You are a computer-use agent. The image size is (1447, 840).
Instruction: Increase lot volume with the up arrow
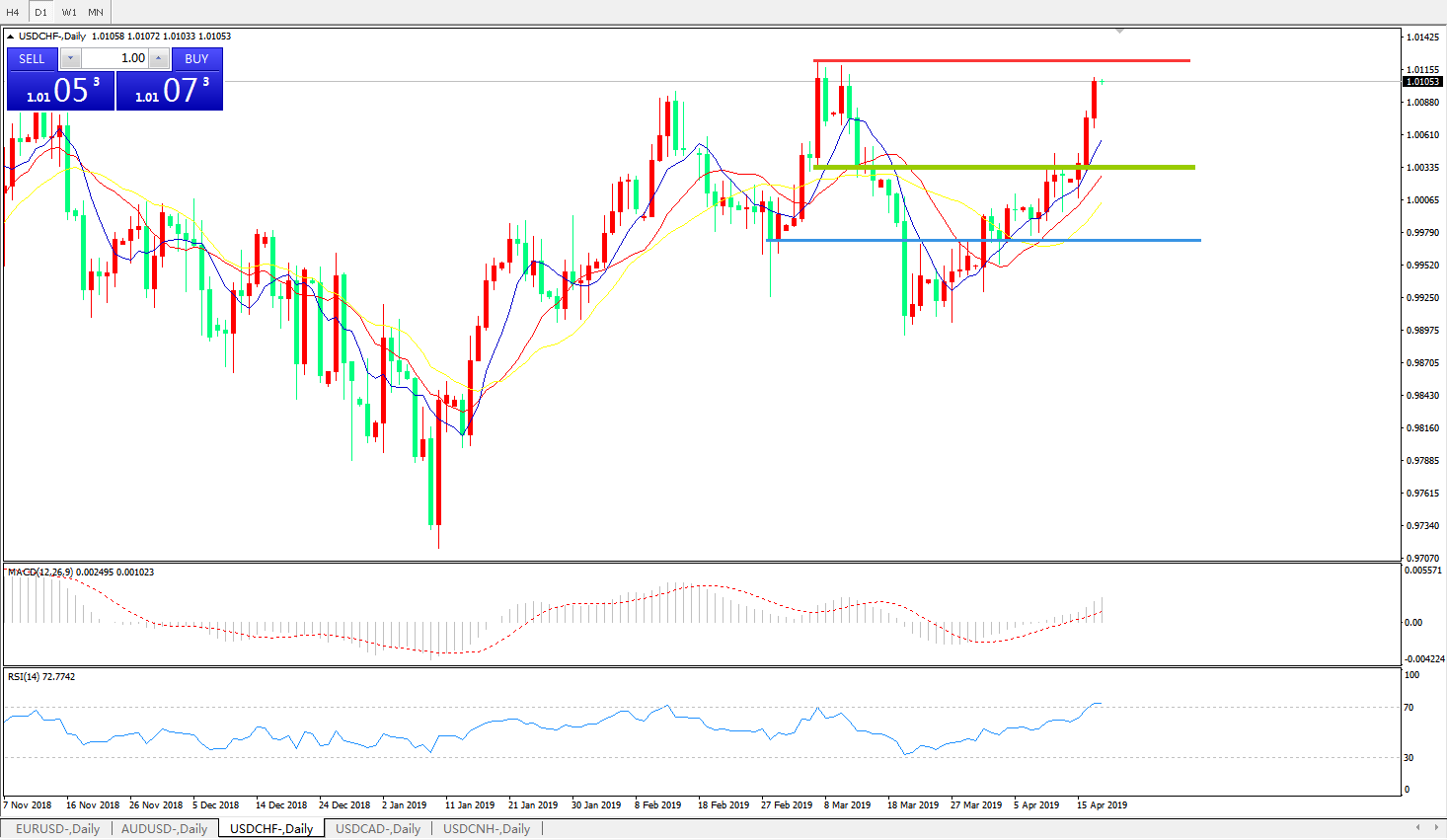point(158,58)
